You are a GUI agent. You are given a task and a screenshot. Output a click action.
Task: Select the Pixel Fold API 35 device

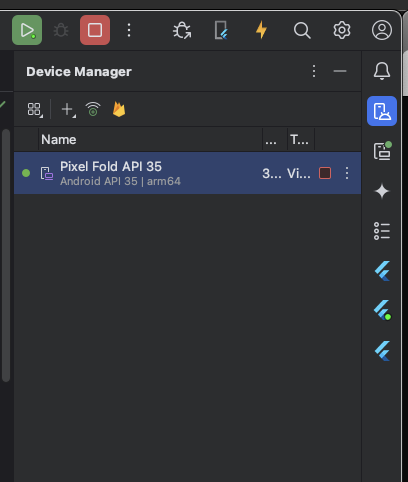click(x=187, y=173)
